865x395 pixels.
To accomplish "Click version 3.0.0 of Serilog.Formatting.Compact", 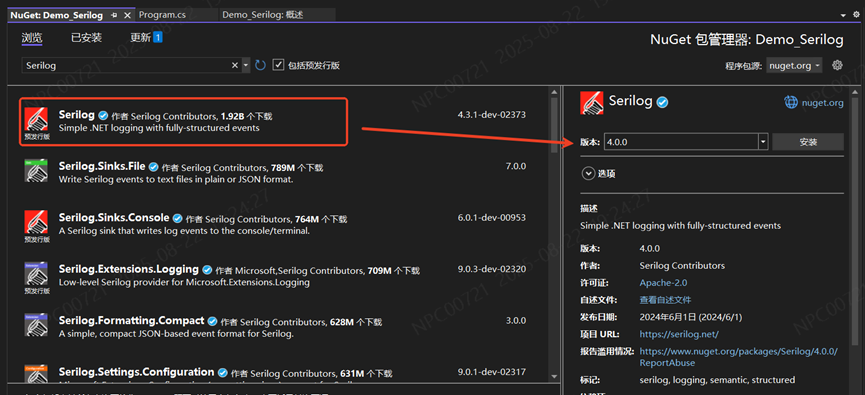I will [516, 321].
